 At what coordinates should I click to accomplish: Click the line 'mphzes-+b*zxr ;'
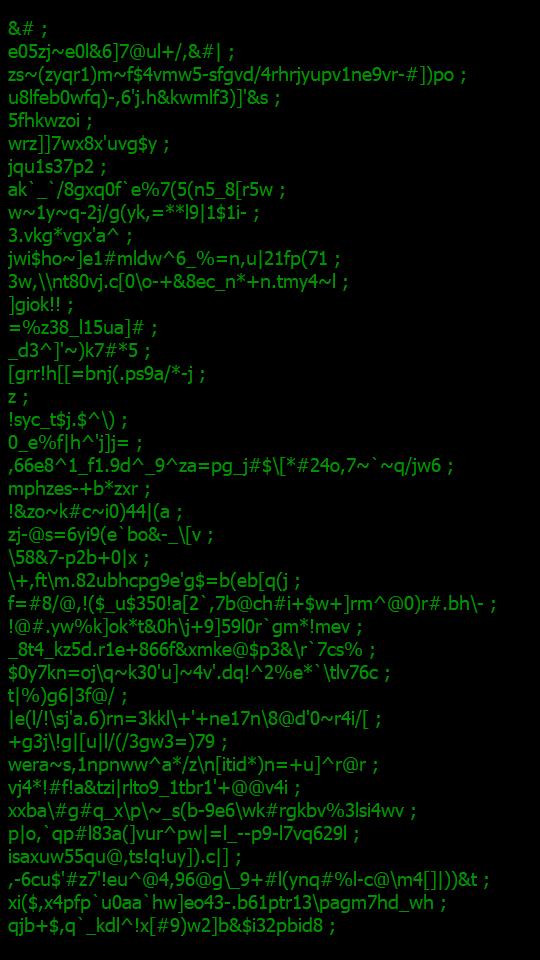pos(79,489)
